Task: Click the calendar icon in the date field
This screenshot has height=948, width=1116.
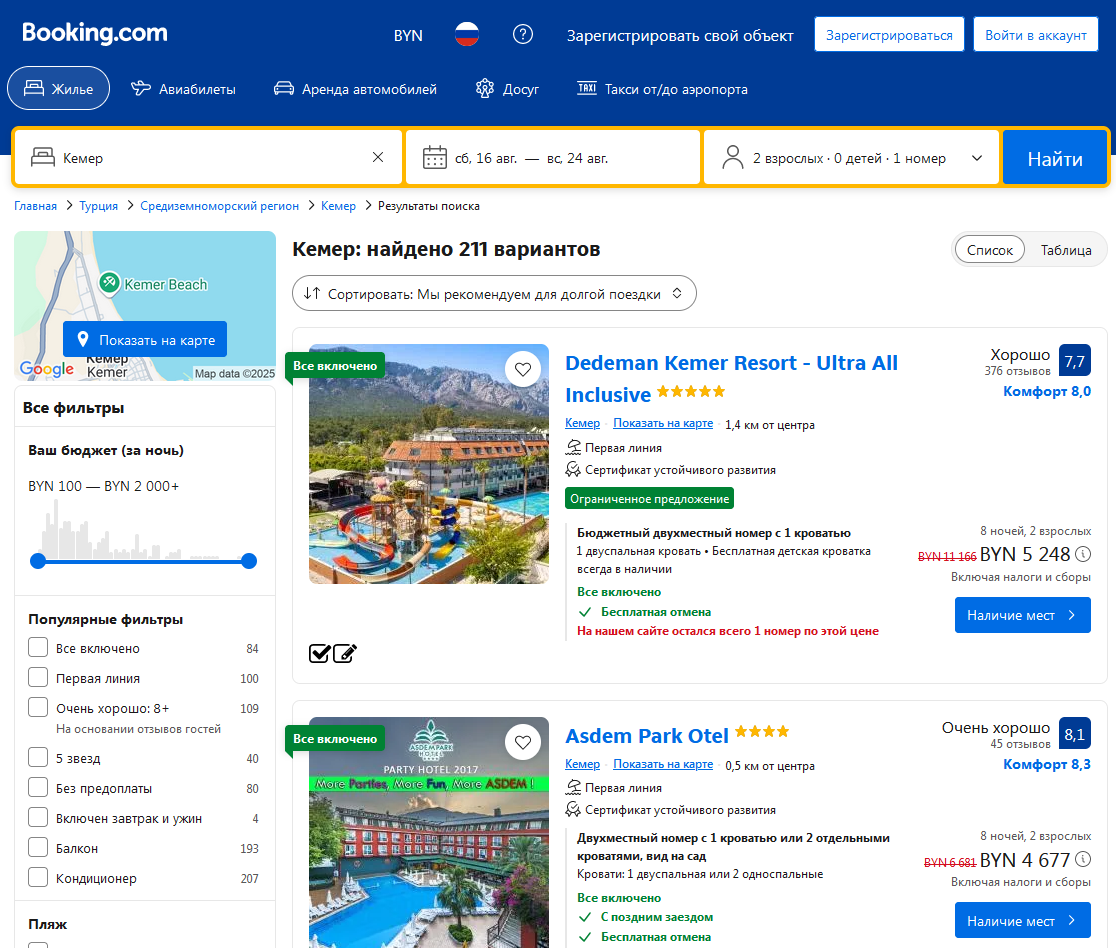Action: [435, 157]
